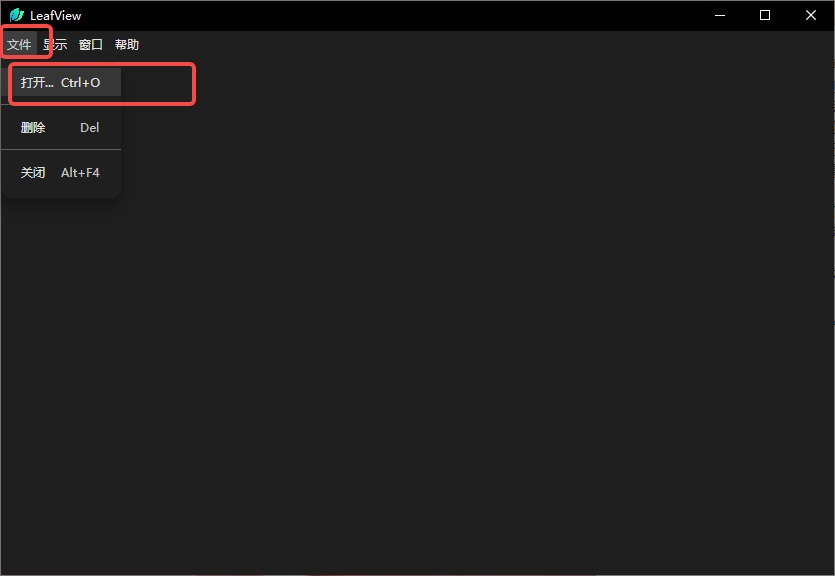This screenshot has height=576, width=835.
Task: Minimize the LeafView window
Action: (x=720, y=15)
